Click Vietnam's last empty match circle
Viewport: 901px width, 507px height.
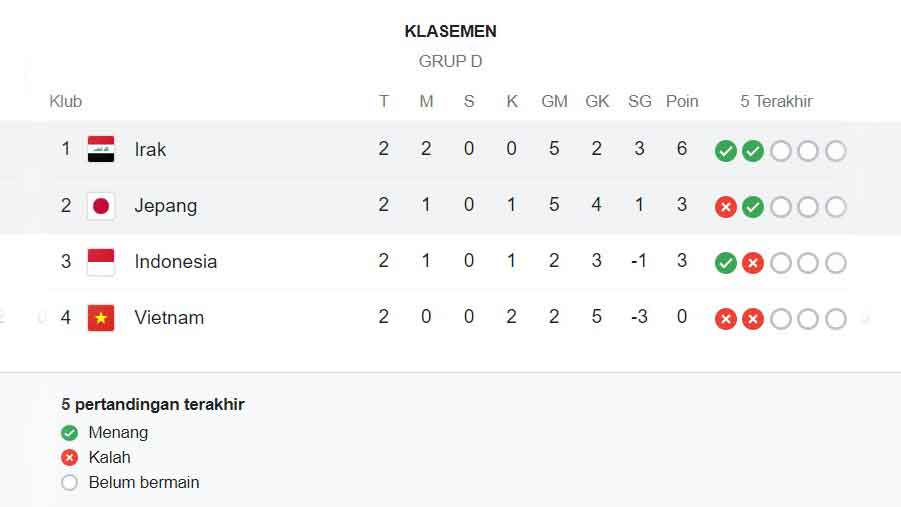(836, 319)
